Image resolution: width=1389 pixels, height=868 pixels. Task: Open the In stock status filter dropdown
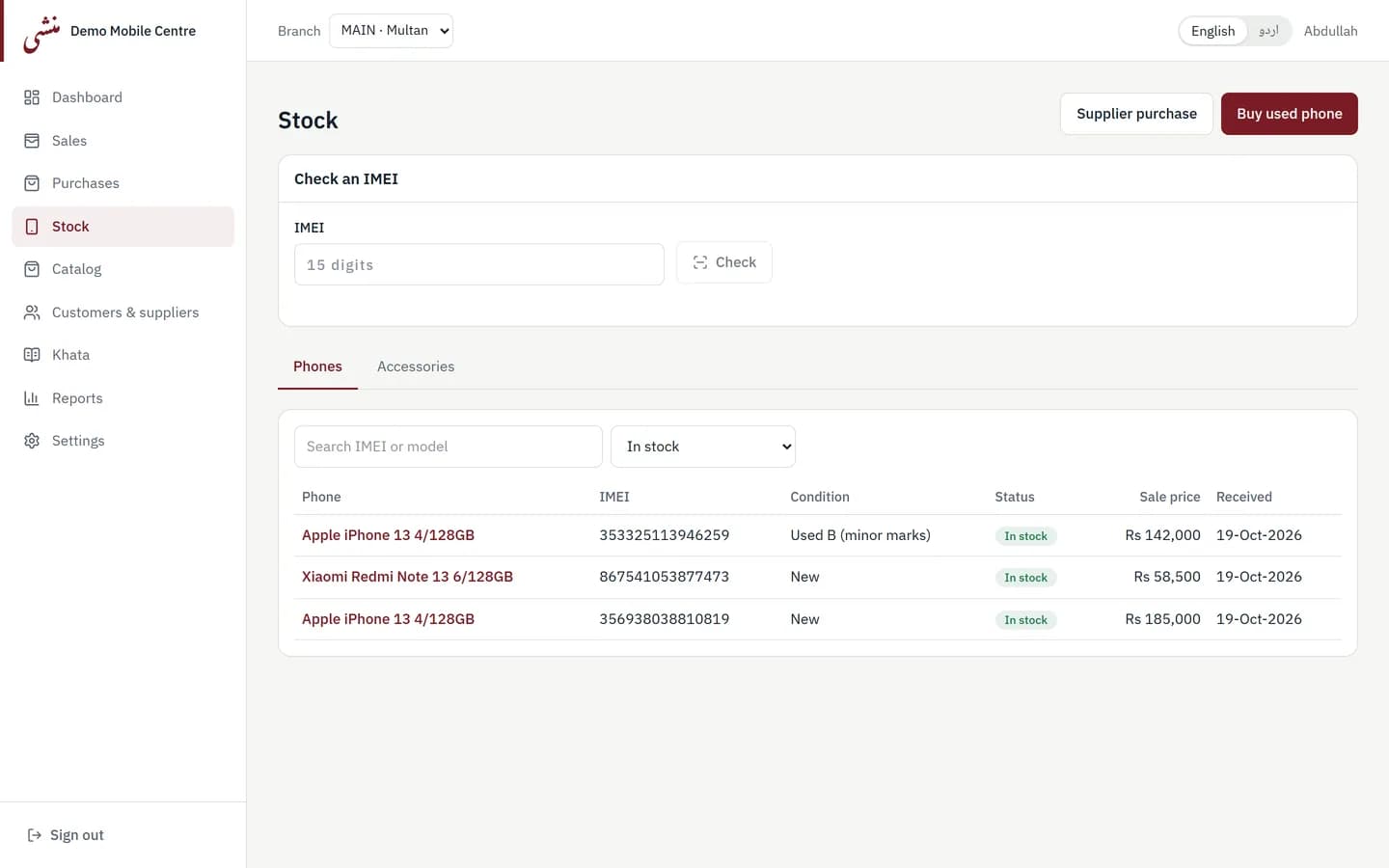coord(703,447)
